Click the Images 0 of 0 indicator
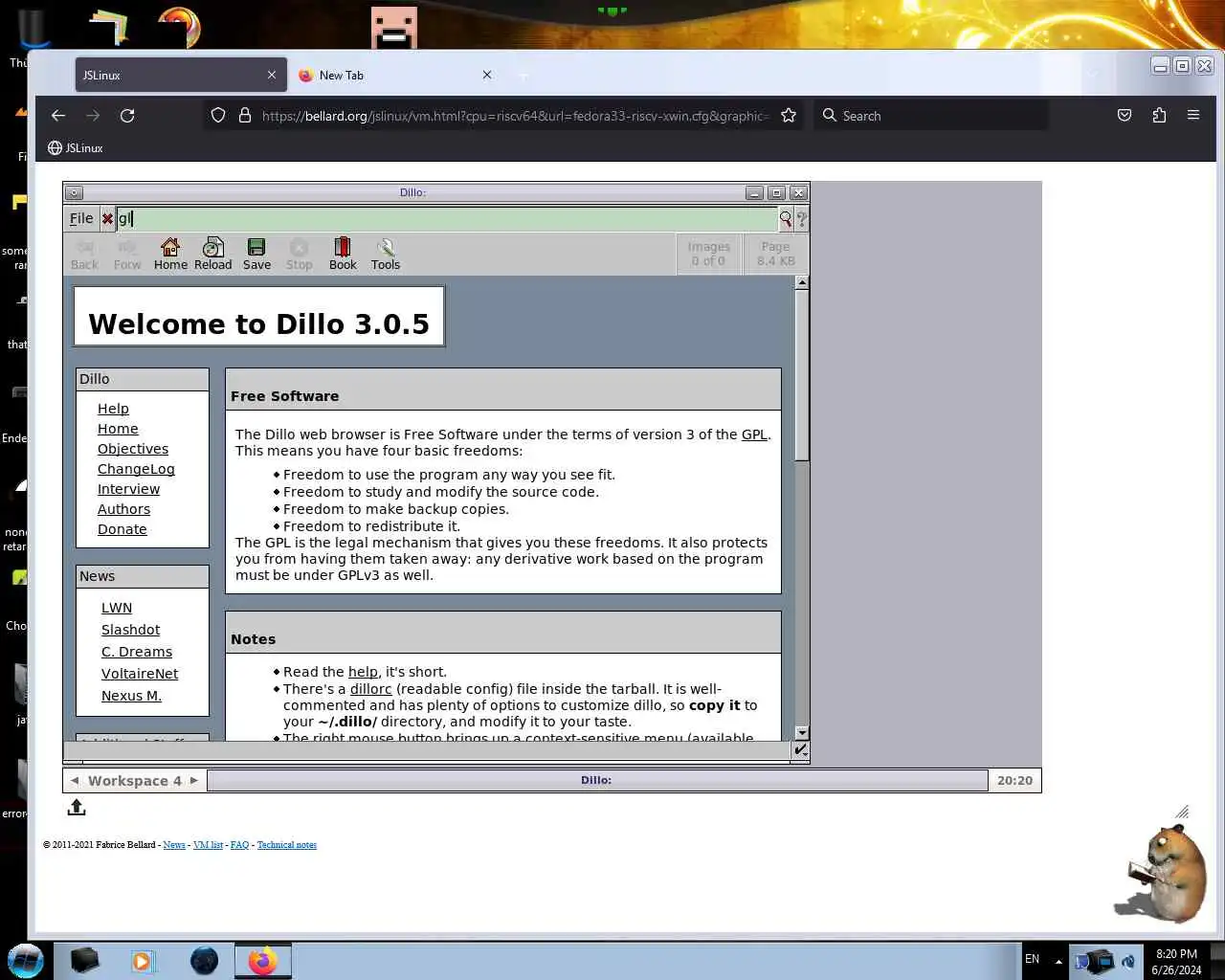This screenshot has width=1225, height=980. coord(709,254)
